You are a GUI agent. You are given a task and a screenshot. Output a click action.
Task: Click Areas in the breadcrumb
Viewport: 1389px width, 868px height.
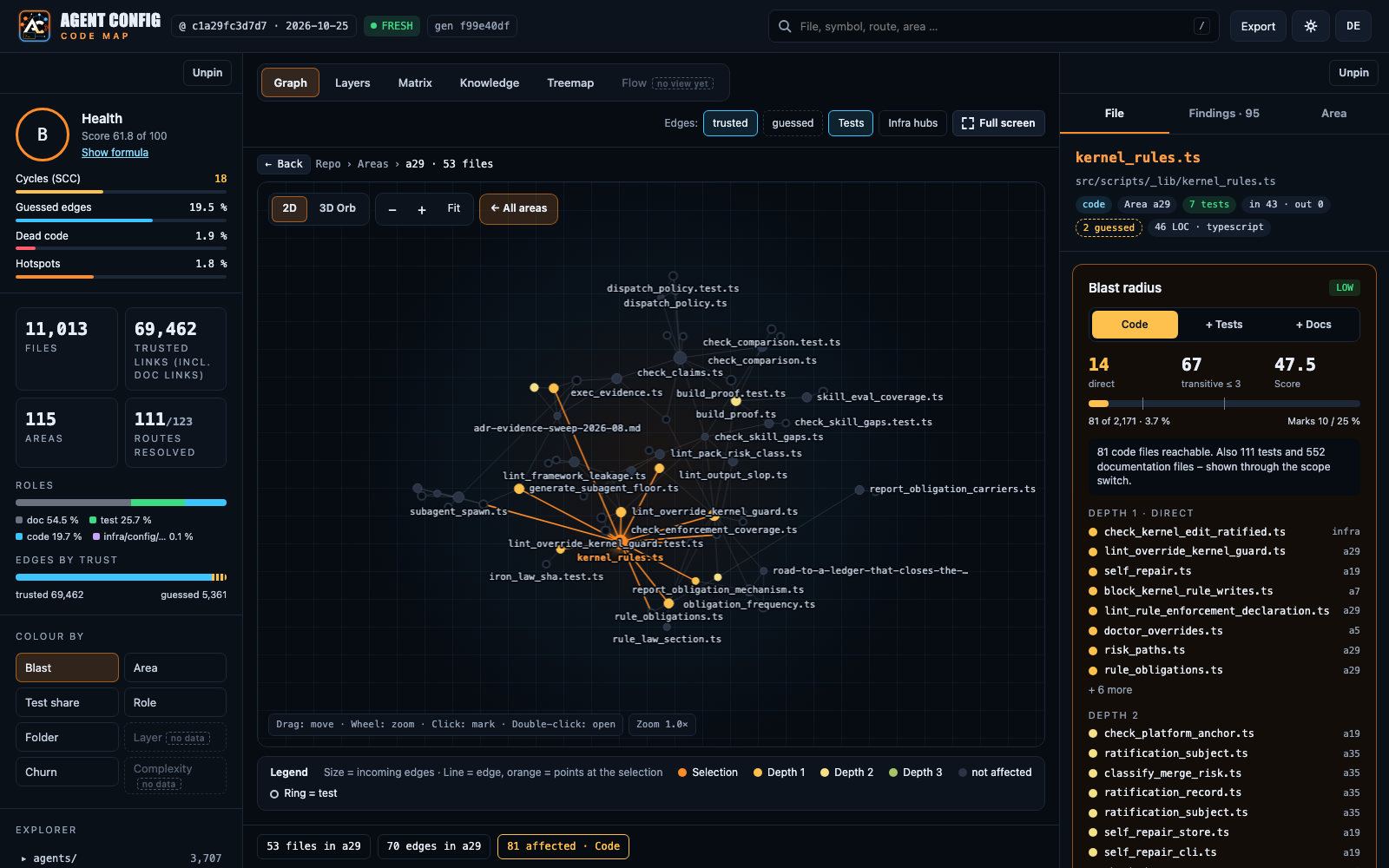pyautogui.click(x=373, y=164)
